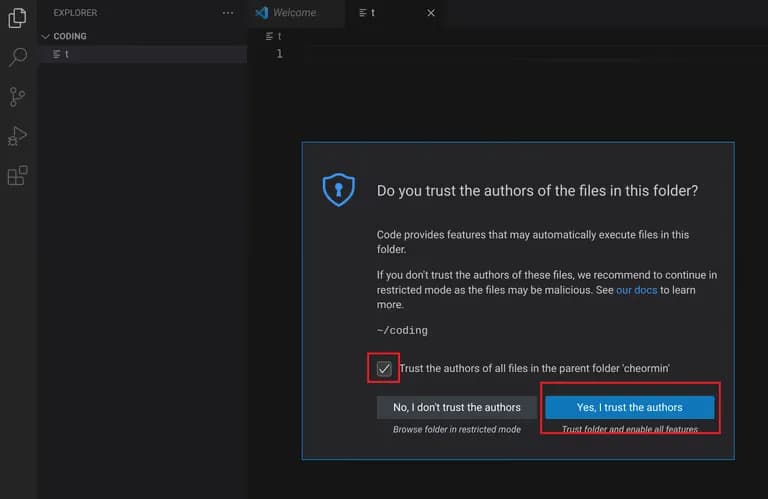
Task: Click 'No, I don't trust the authors'
Action: 456,407
